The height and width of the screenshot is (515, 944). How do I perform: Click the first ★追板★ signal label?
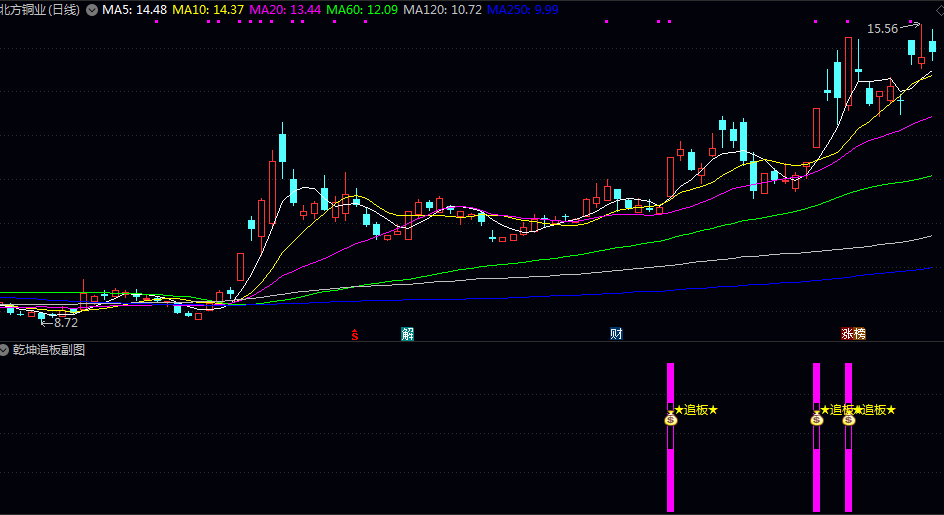[x=696, y=410]
